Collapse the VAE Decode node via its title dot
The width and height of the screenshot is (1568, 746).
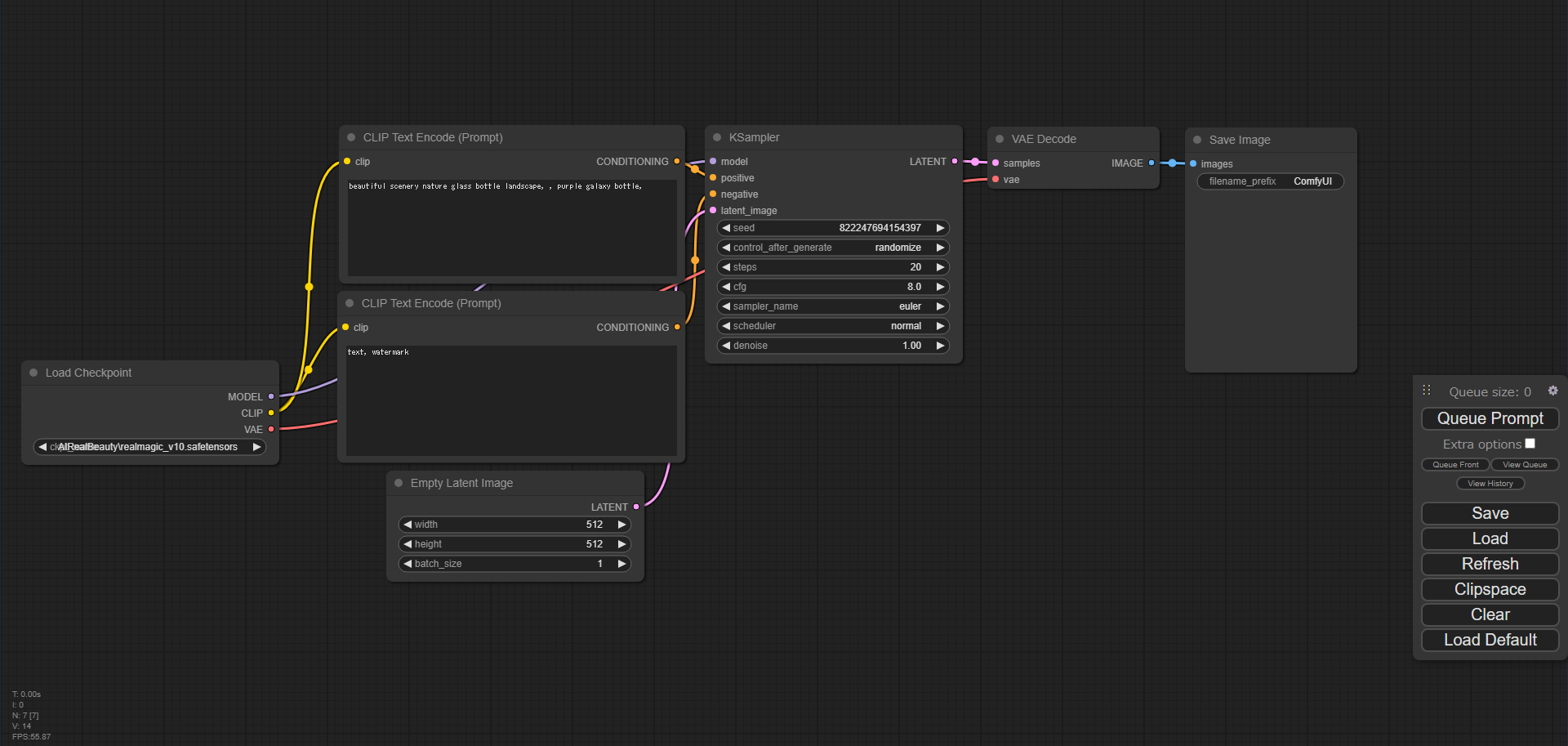(1000, 139)
